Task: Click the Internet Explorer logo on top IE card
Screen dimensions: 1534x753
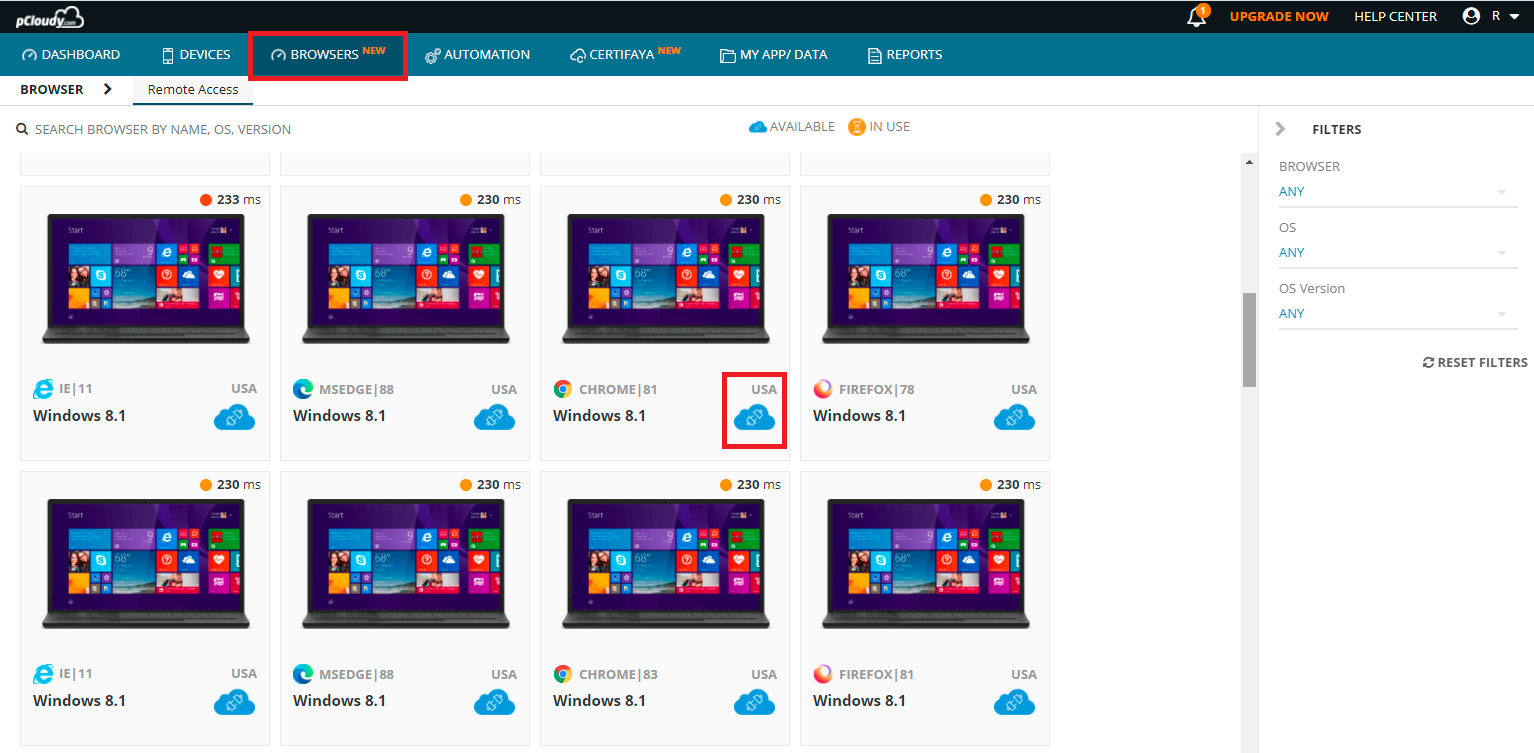Action: (x=43, y=389)
